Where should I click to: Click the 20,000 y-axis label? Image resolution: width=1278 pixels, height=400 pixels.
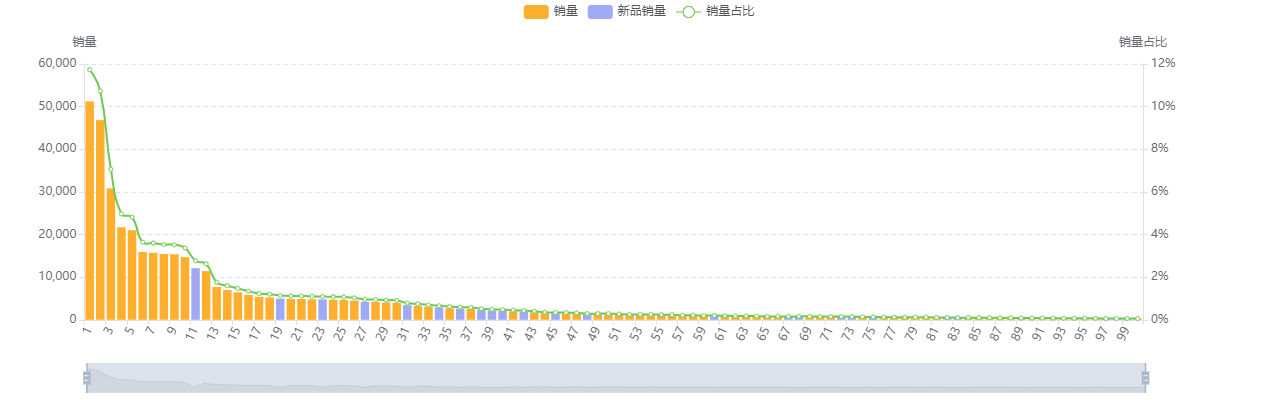pos(58,234)
